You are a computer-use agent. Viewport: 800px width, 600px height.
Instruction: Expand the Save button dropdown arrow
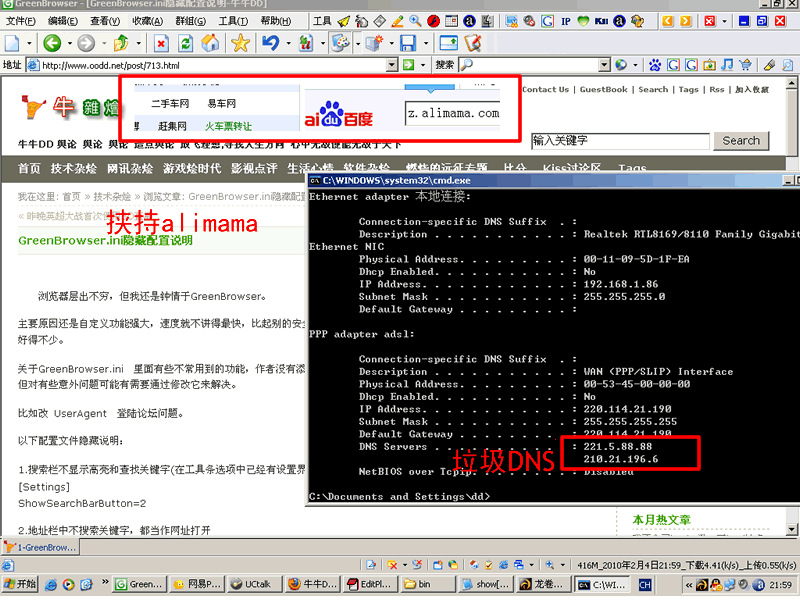425,43
